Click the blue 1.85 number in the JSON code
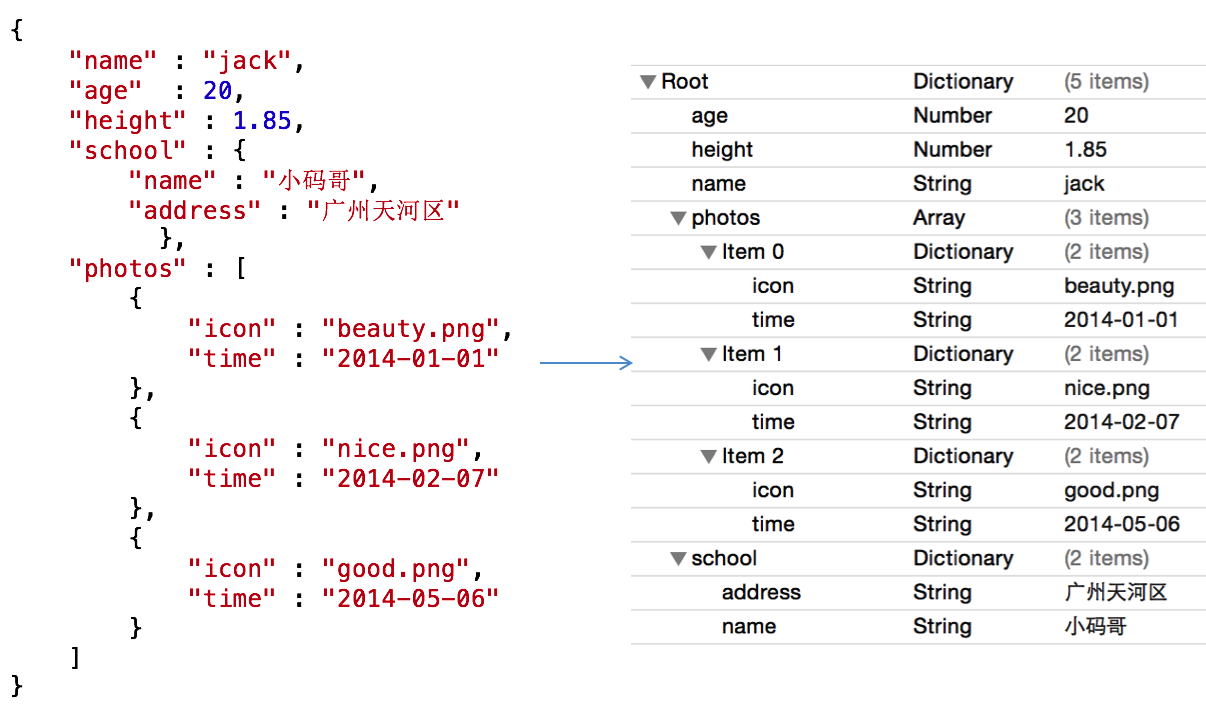 (262, 121)
